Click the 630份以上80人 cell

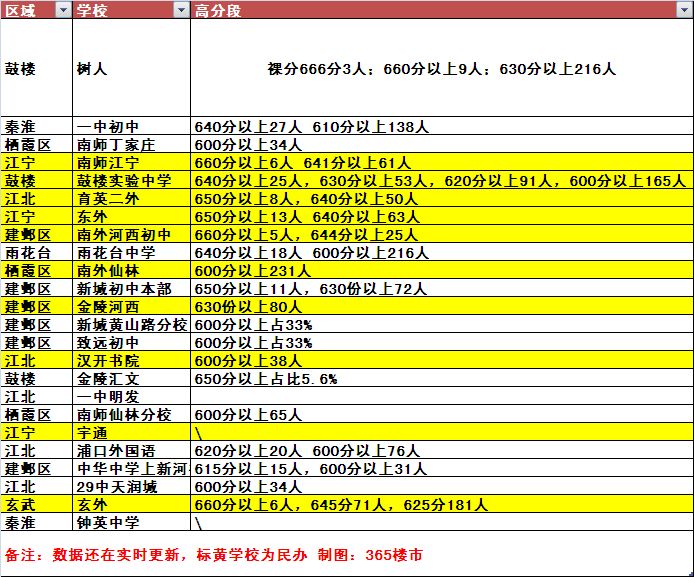tap(442, 307)
